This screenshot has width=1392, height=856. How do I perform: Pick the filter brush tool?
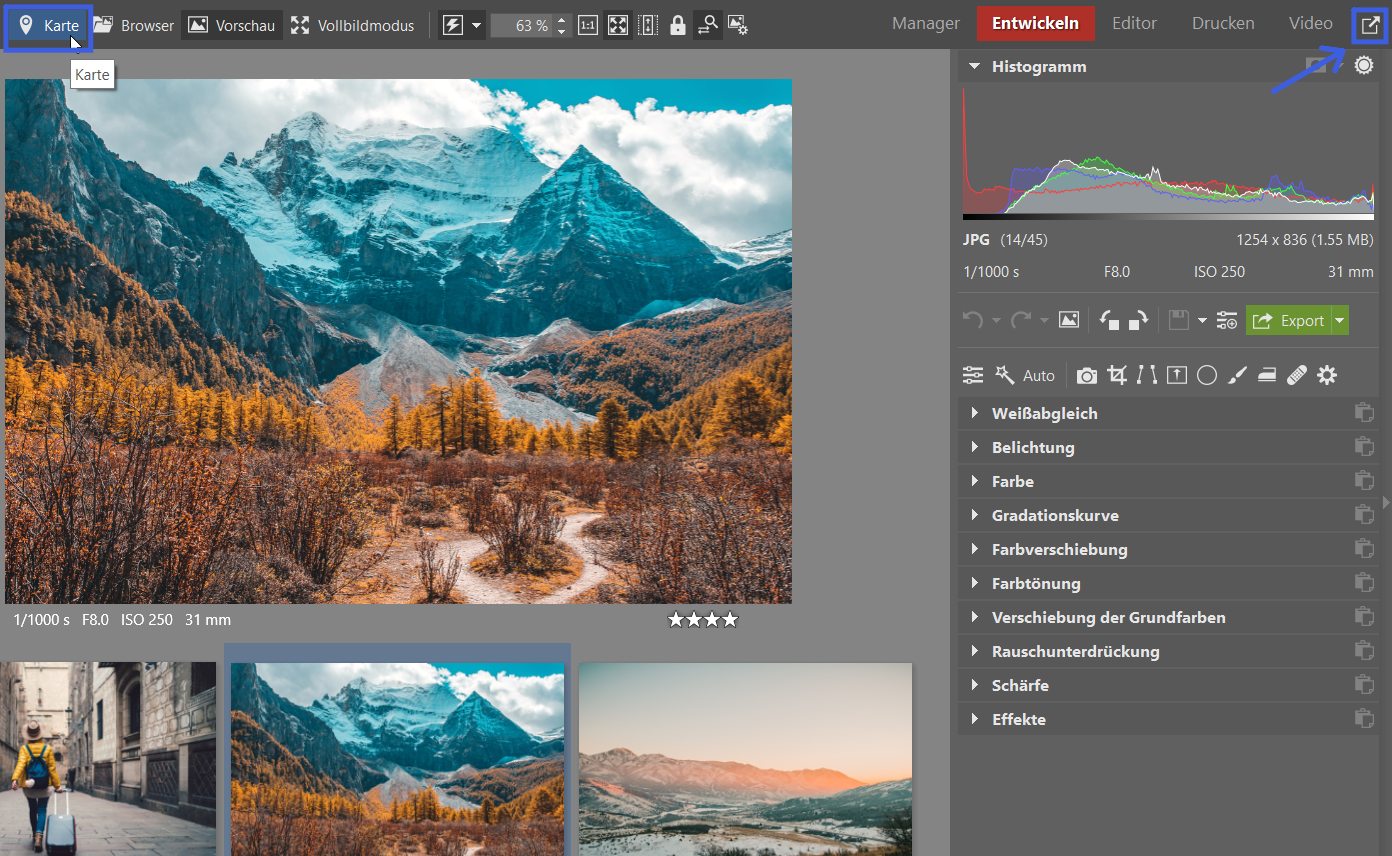(1237, 376)
